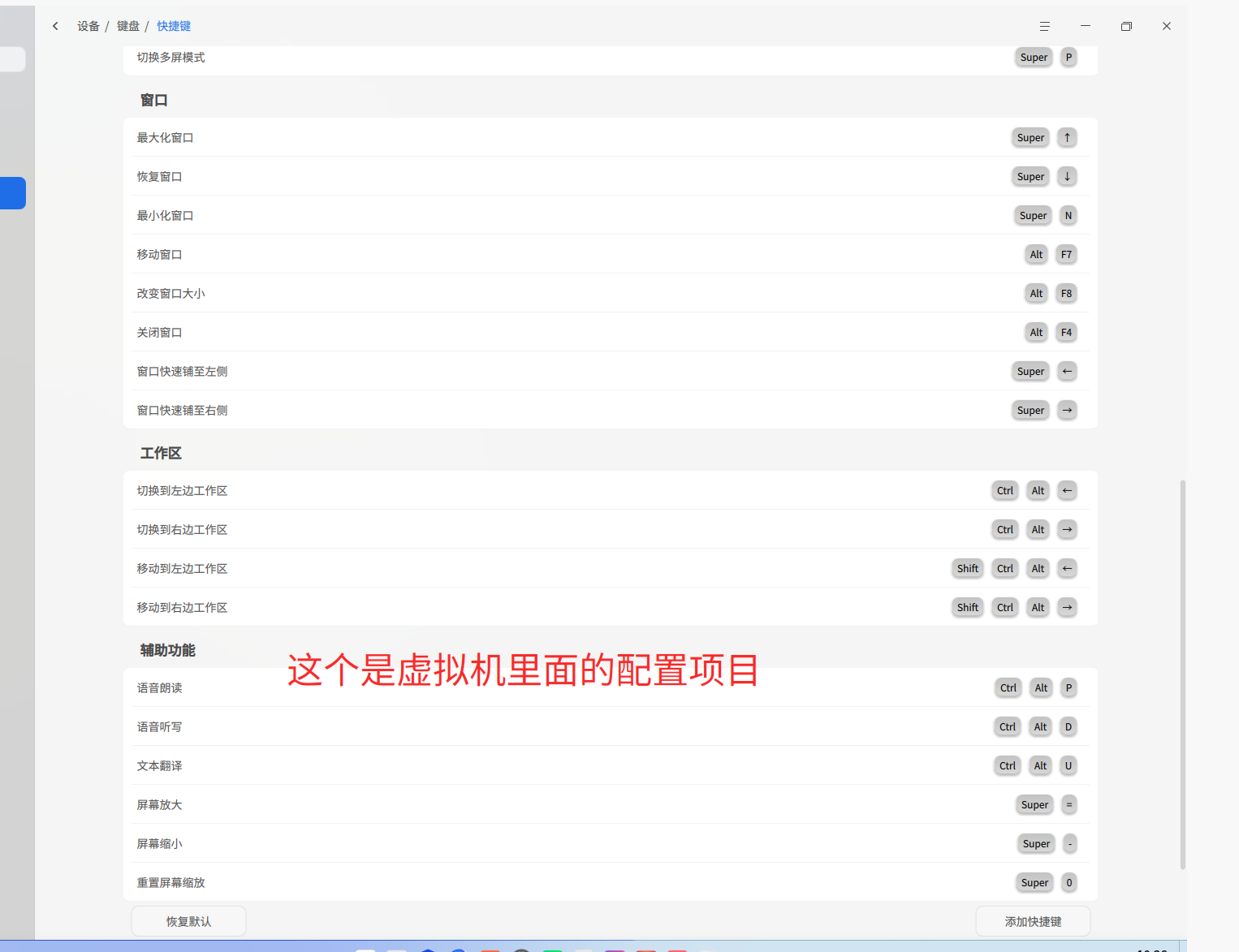This screenshot has height=952, width=1239.
Task: Click the F4 key of 关闭窗口
Action: (x=1066, y=332)
